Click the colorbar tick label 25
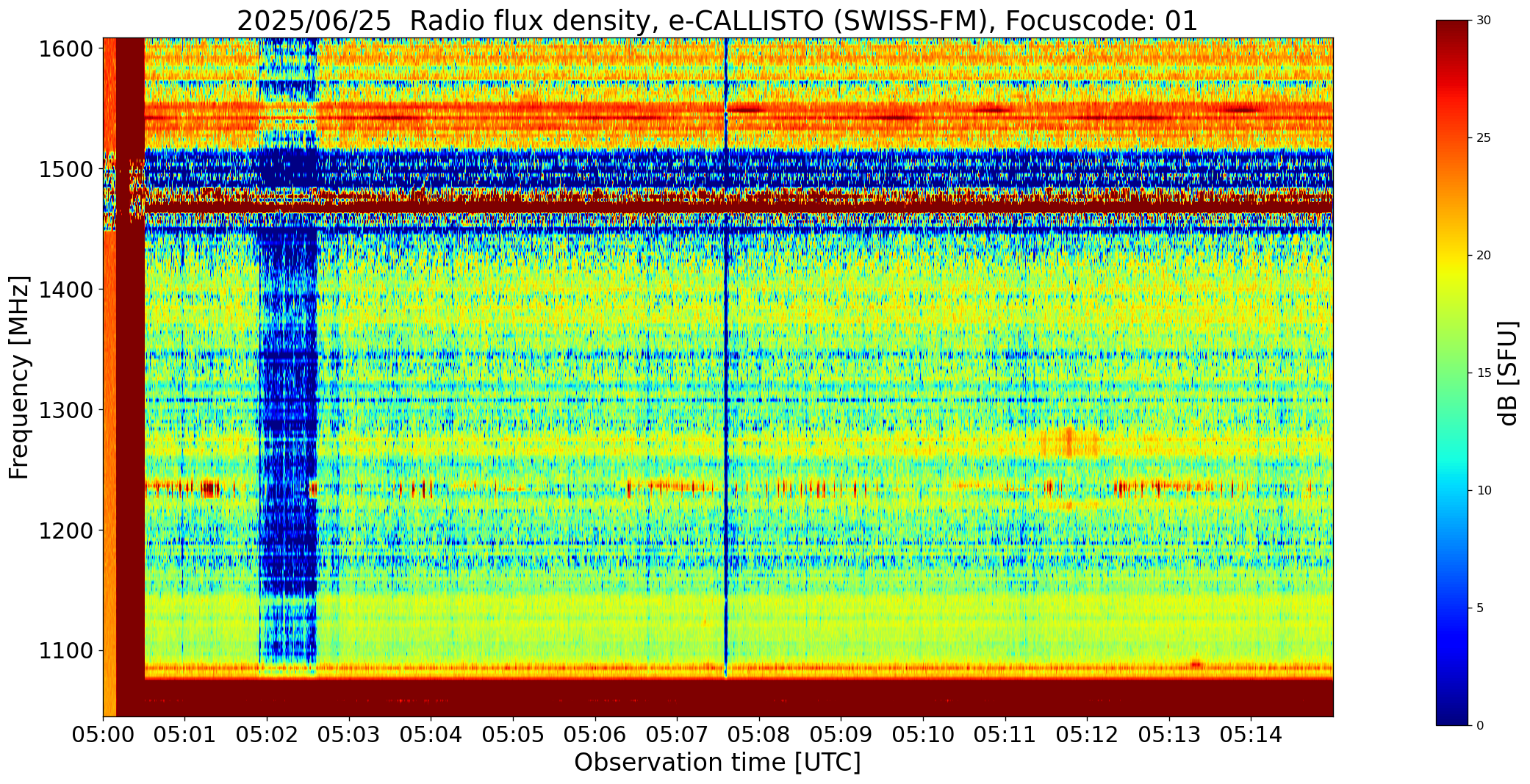Screen dimensions: 1530x784 (1484, 138)
